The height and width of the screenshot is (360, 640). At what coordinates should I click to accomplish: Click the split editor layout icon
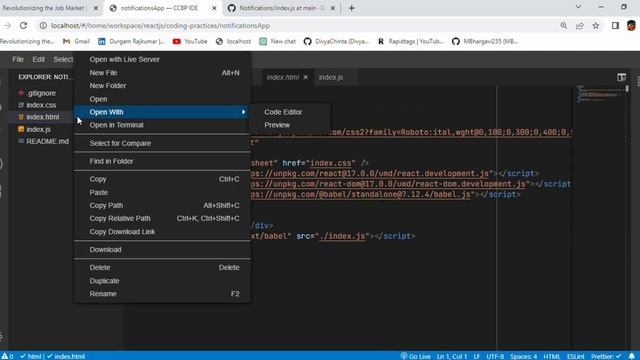621,77
